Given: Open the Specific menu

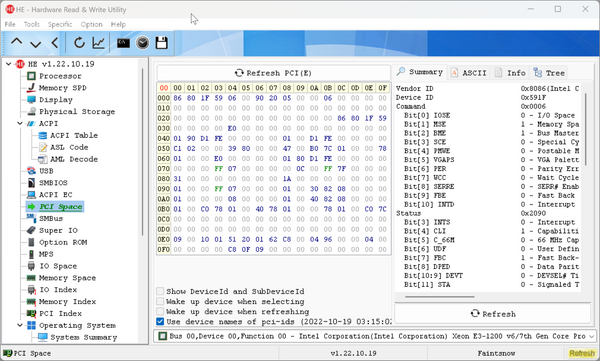Looking at the screenshot, I should 60,24.
